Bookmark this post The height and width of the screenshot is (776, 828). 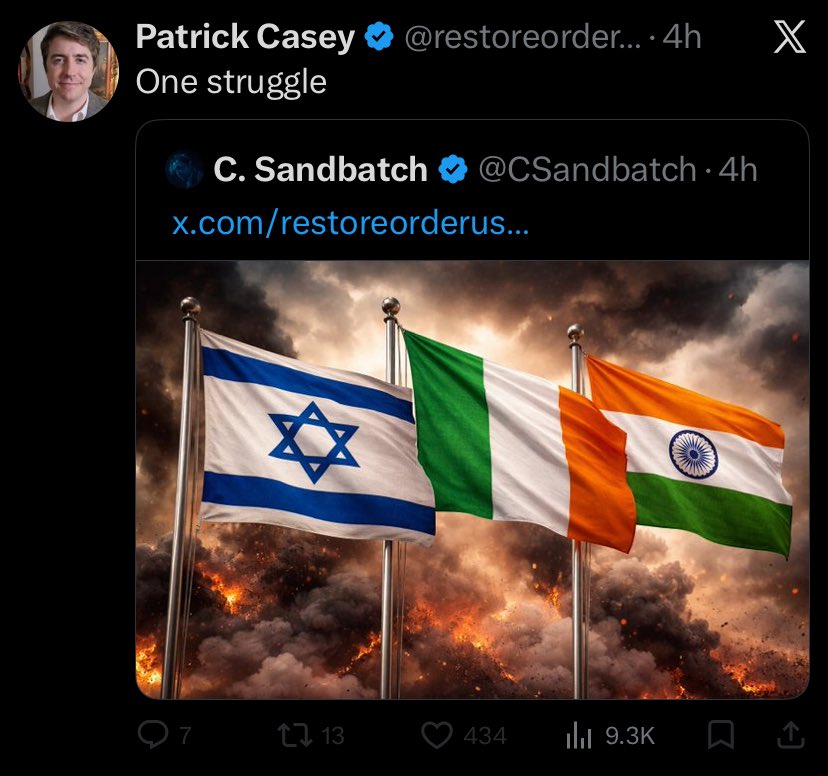721,735
